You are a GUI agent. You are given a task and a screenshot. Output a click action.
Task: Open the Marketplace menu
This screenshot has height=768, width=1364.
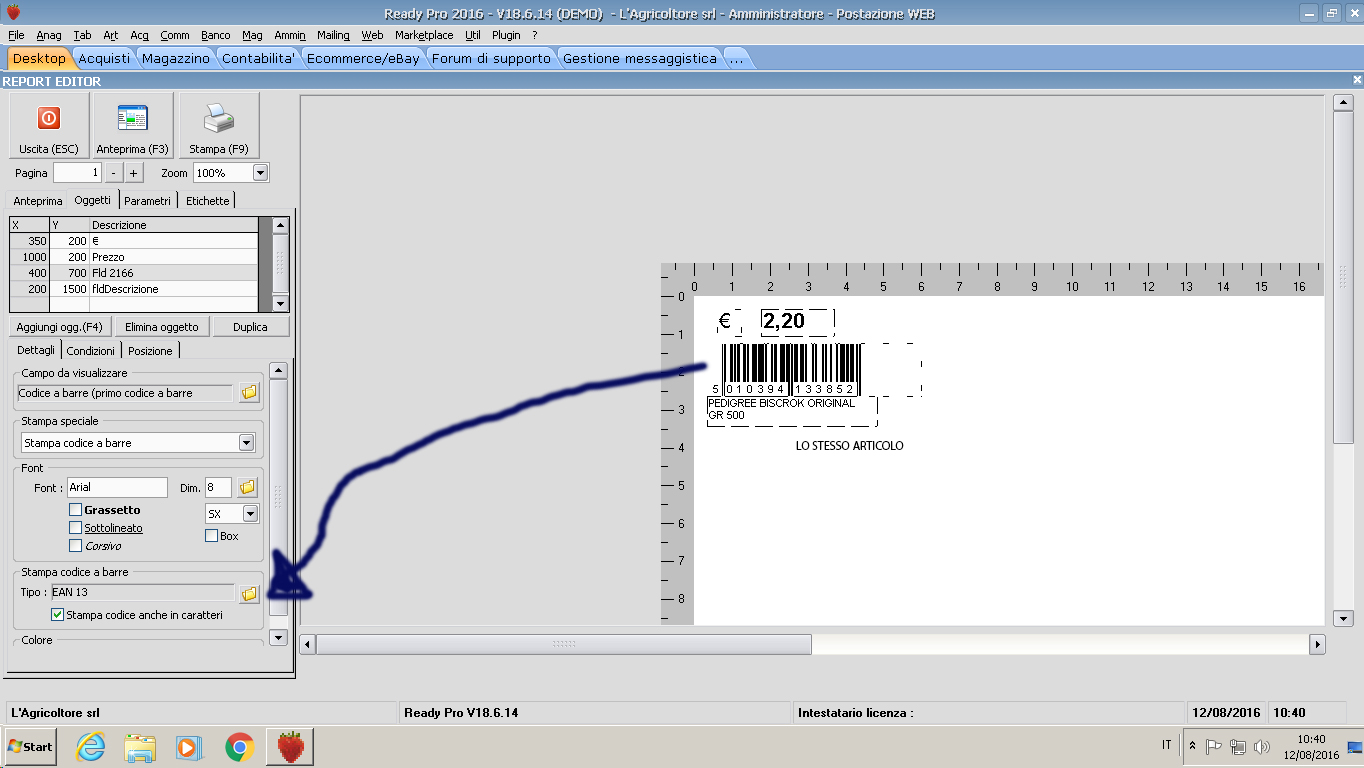click(424, 35)
